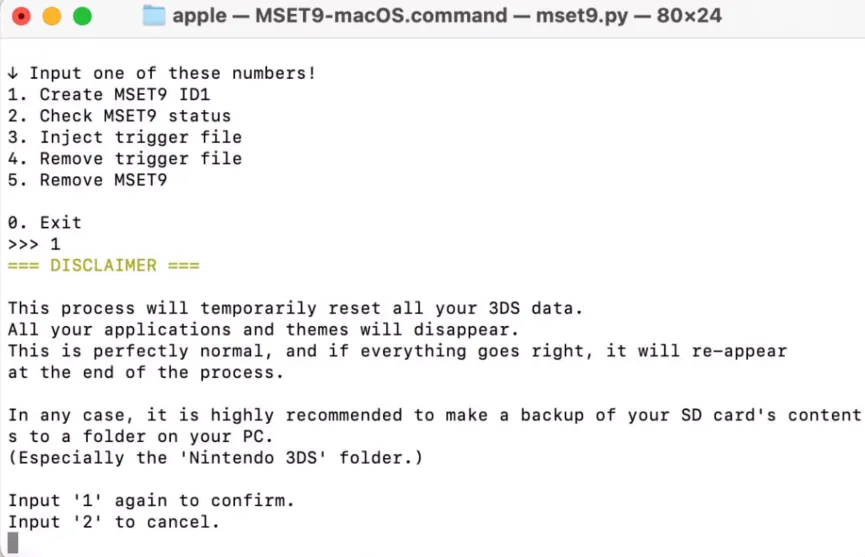Click the '3. Inject trigger file' line
Image resolution: width=865 pixels, height=557 pixels.
tap(124, 137)
